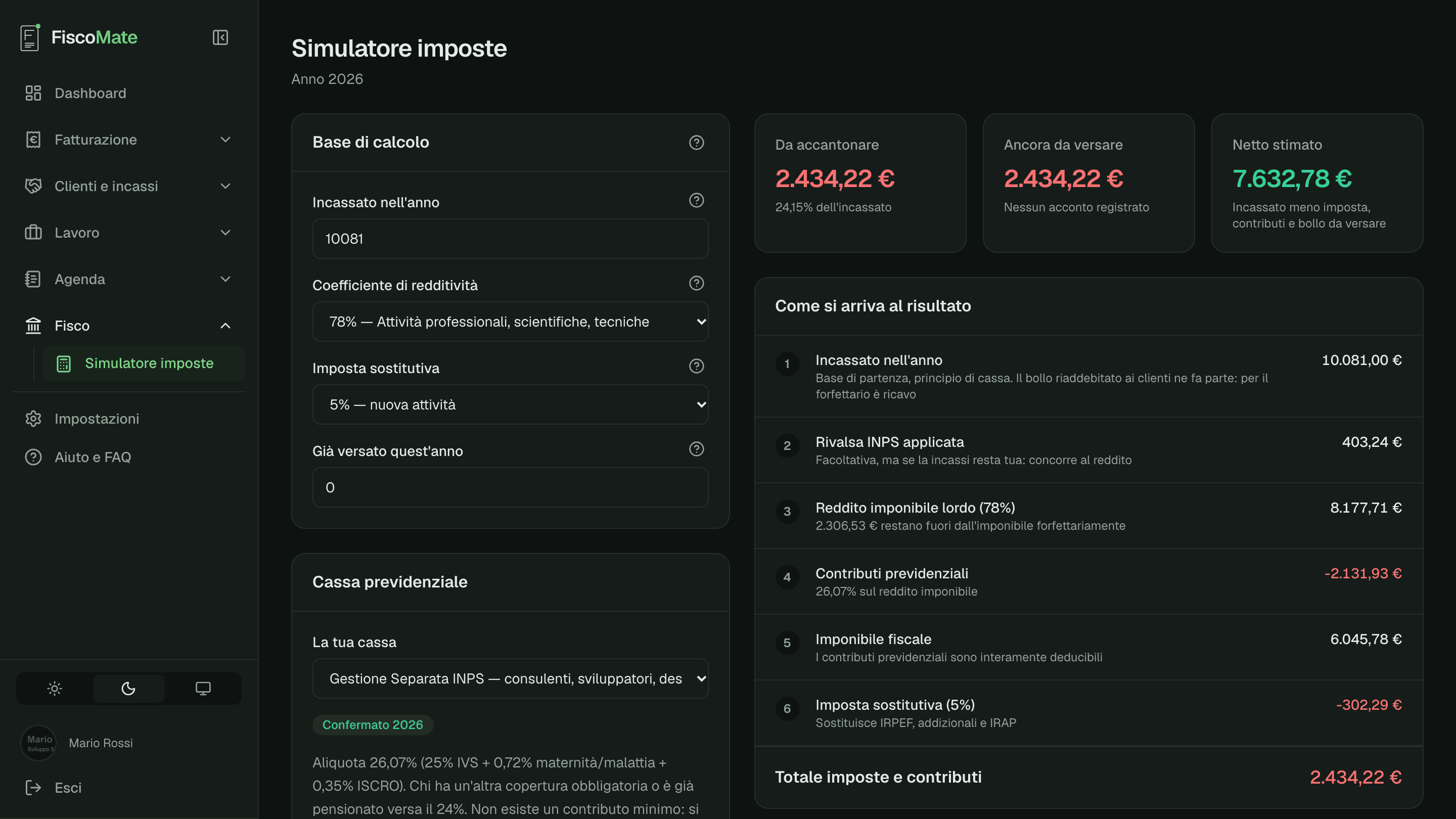Click the Esci logout icon
The width and height of the screenshot is (1456, 819).
point(33,788)
